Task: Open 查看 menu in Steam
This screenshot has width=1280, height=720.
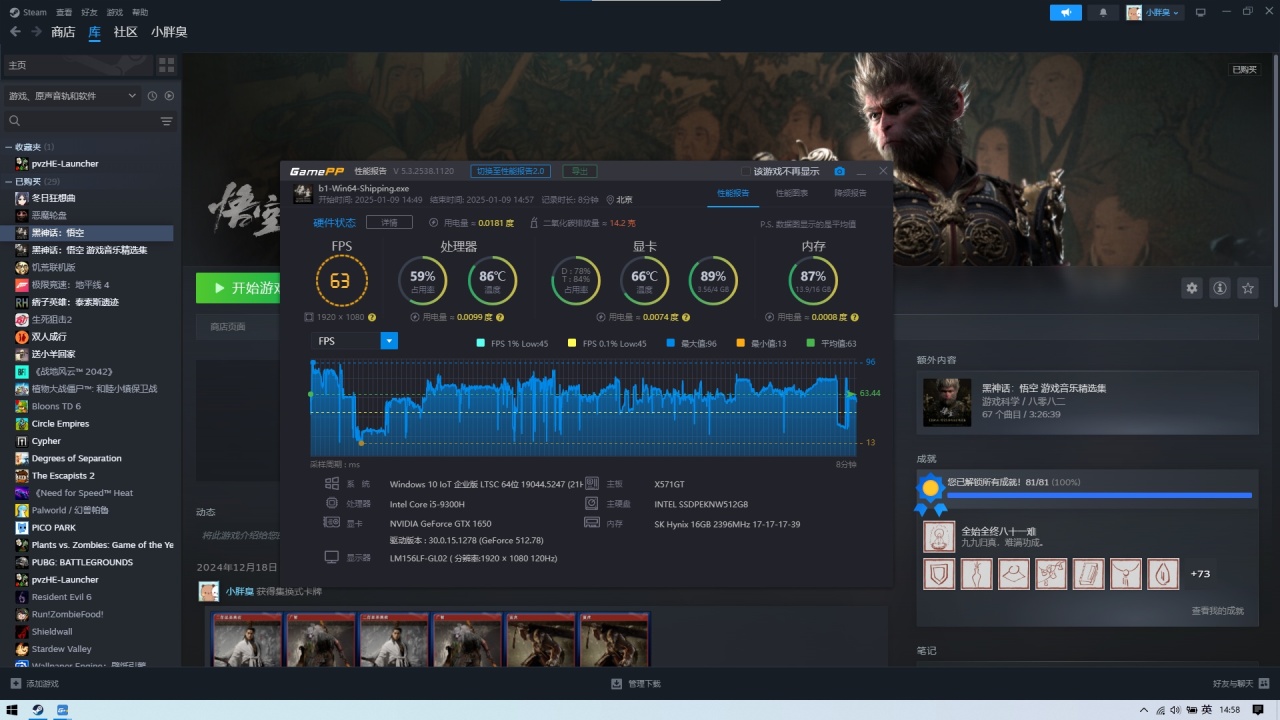Action: pyautogui.click(x=64, y=12)
